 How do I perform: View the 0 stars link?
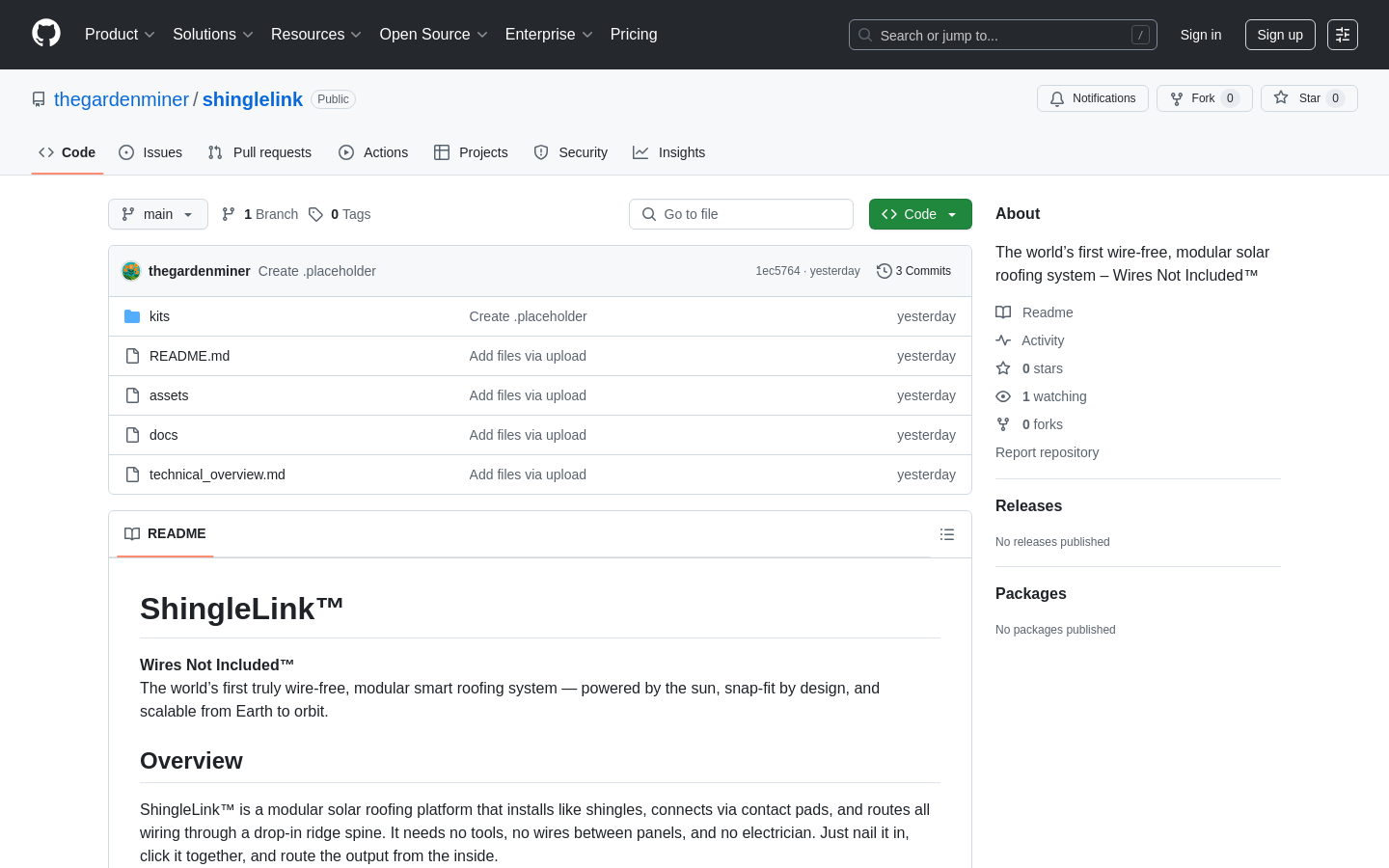click(1029, 368)
